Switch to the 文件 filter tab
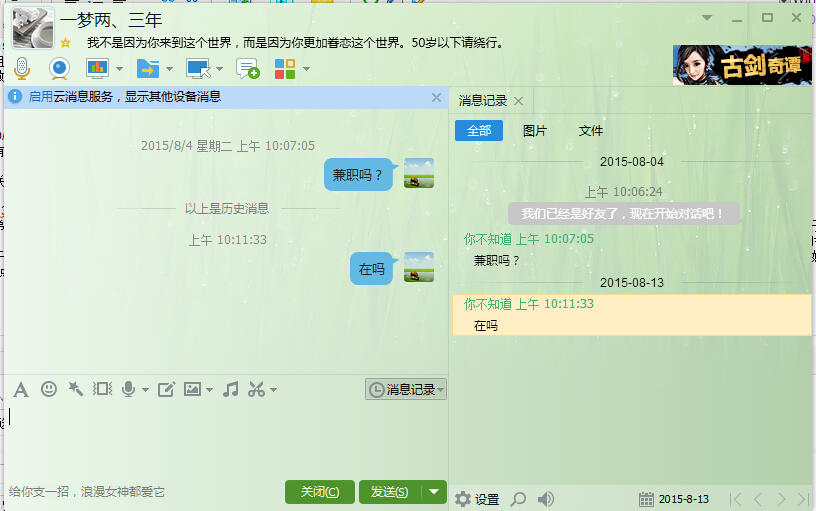Screen dimensions: 816x511 coord(591,131)
